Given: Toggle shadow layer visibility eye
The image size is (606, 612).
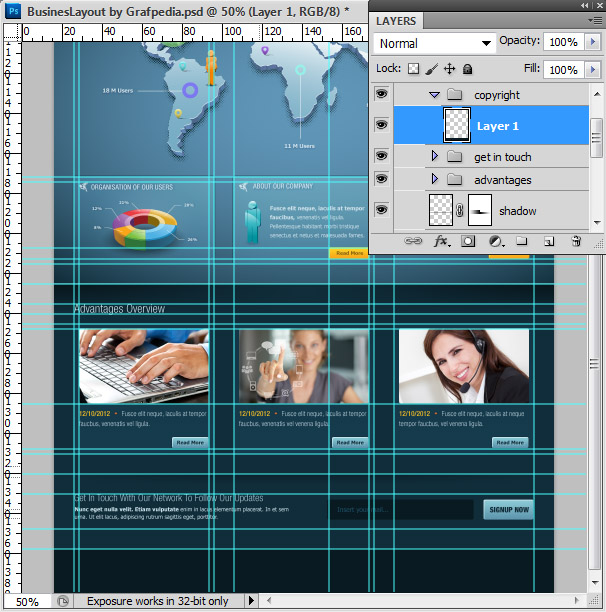Looking at the screenshot, I should [381, 210].
